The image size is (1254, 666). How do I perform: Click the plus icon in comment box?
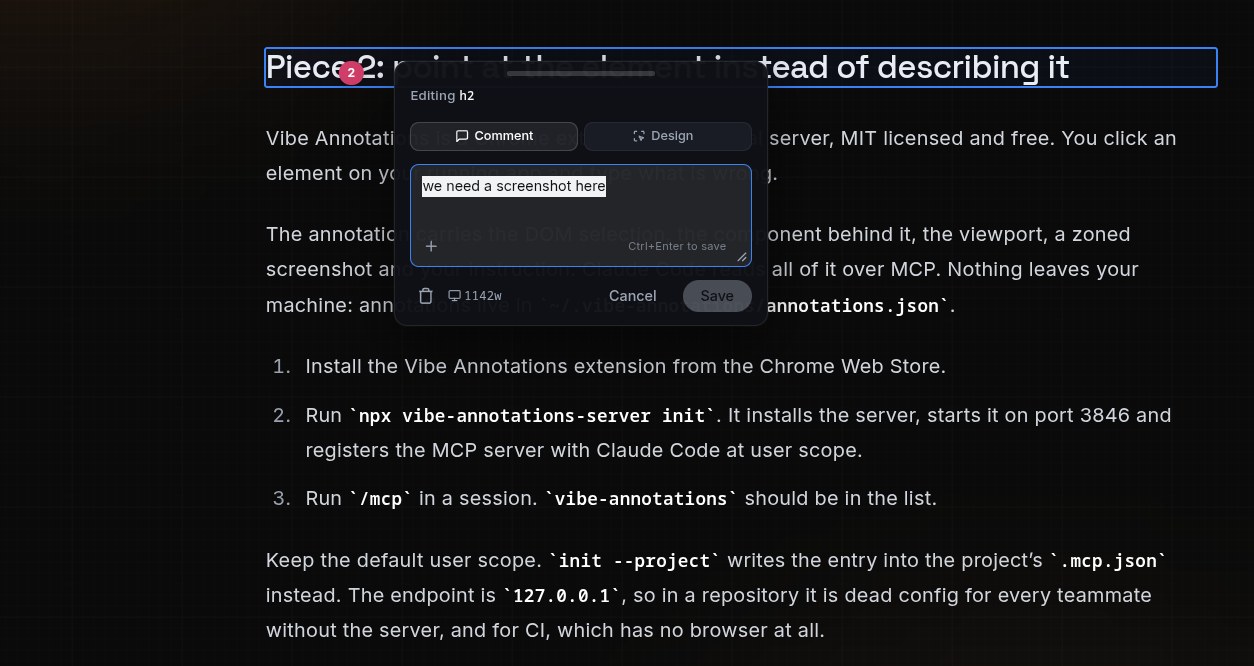point(431,246)
